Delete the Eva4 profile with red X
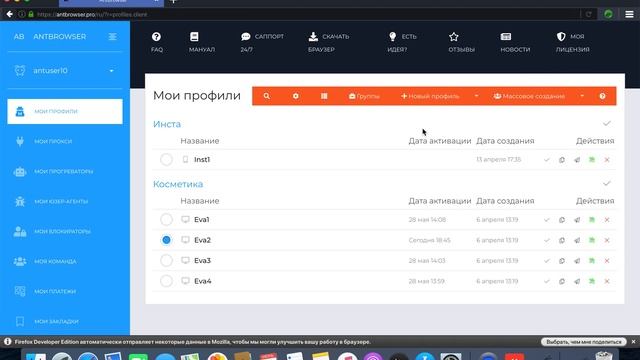Image resolution: width=640 pixels, height=360 pixels. pos(607,281)
